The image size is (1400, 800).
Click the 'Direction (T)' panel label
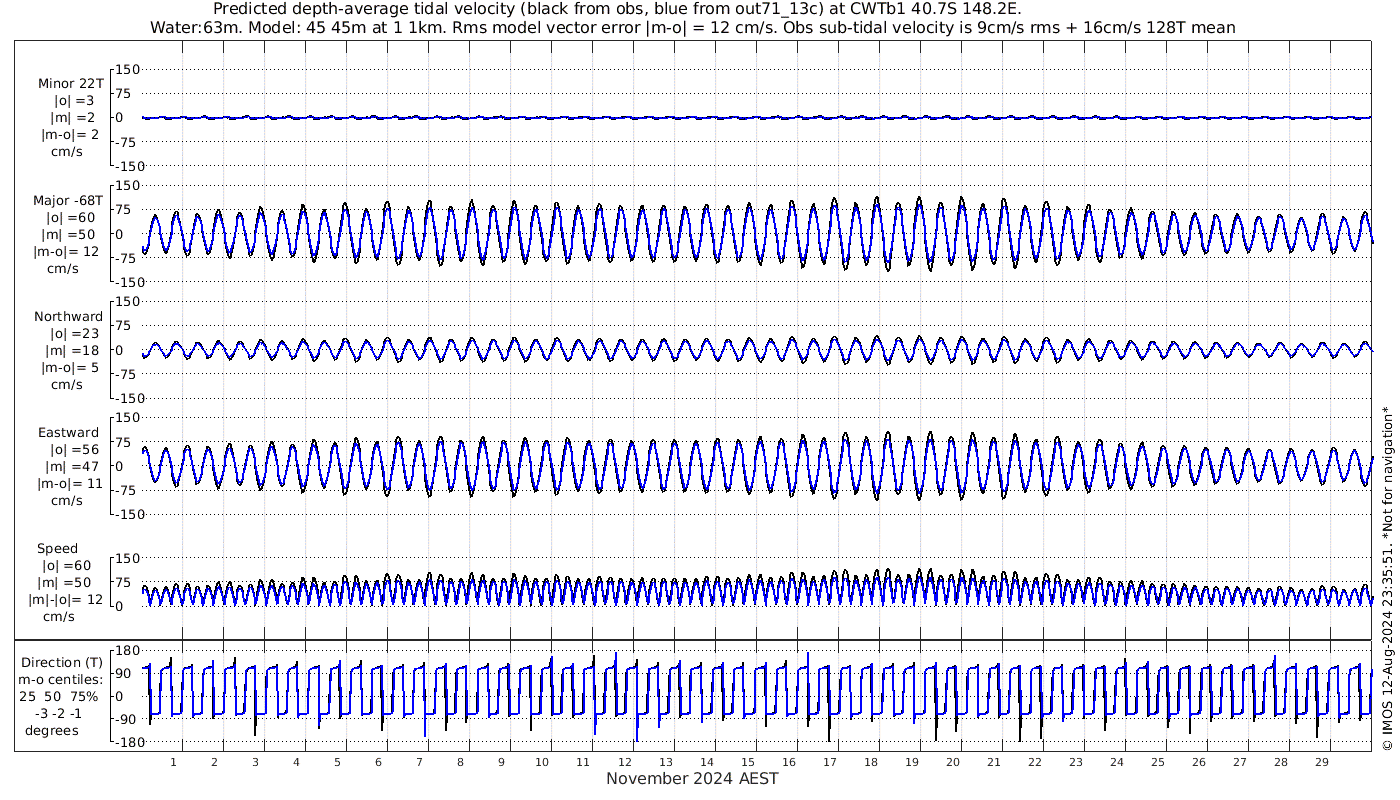(x=62, y=662)
